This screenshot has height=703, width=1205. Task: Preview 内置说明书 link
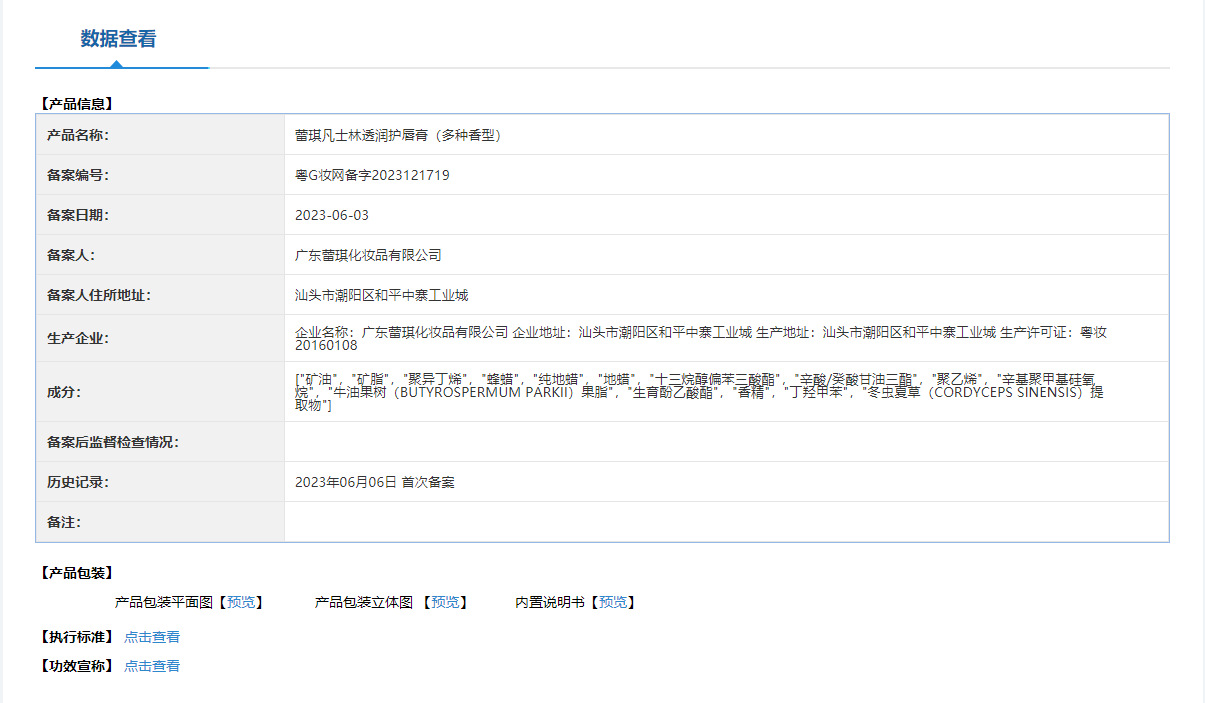(x=613, y=602)
